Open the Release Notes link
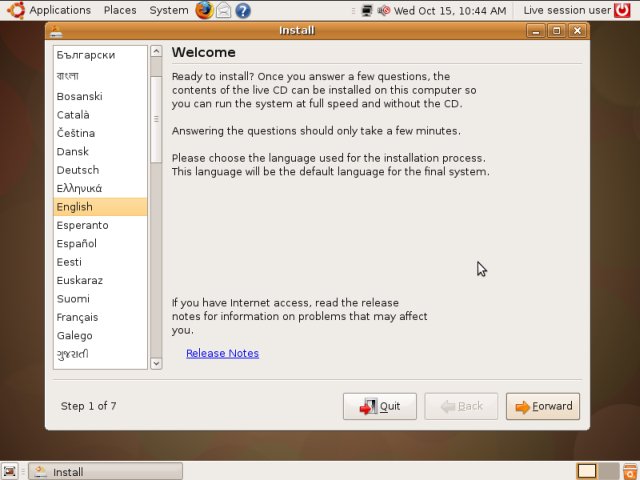This screenshot has height=480, width=640. pos(222,353)
